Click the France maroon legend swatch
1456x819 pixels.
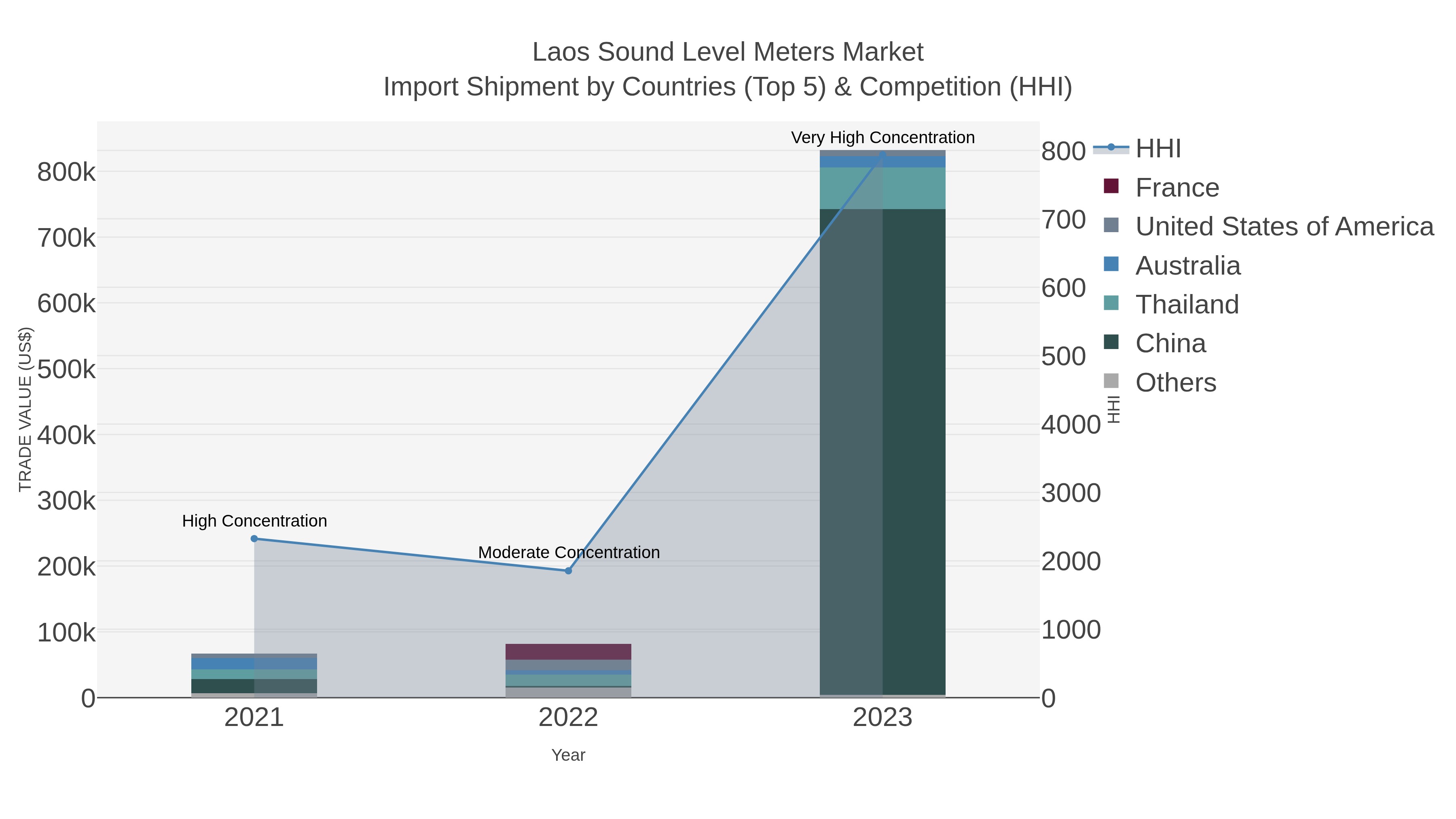[1111, 186]
